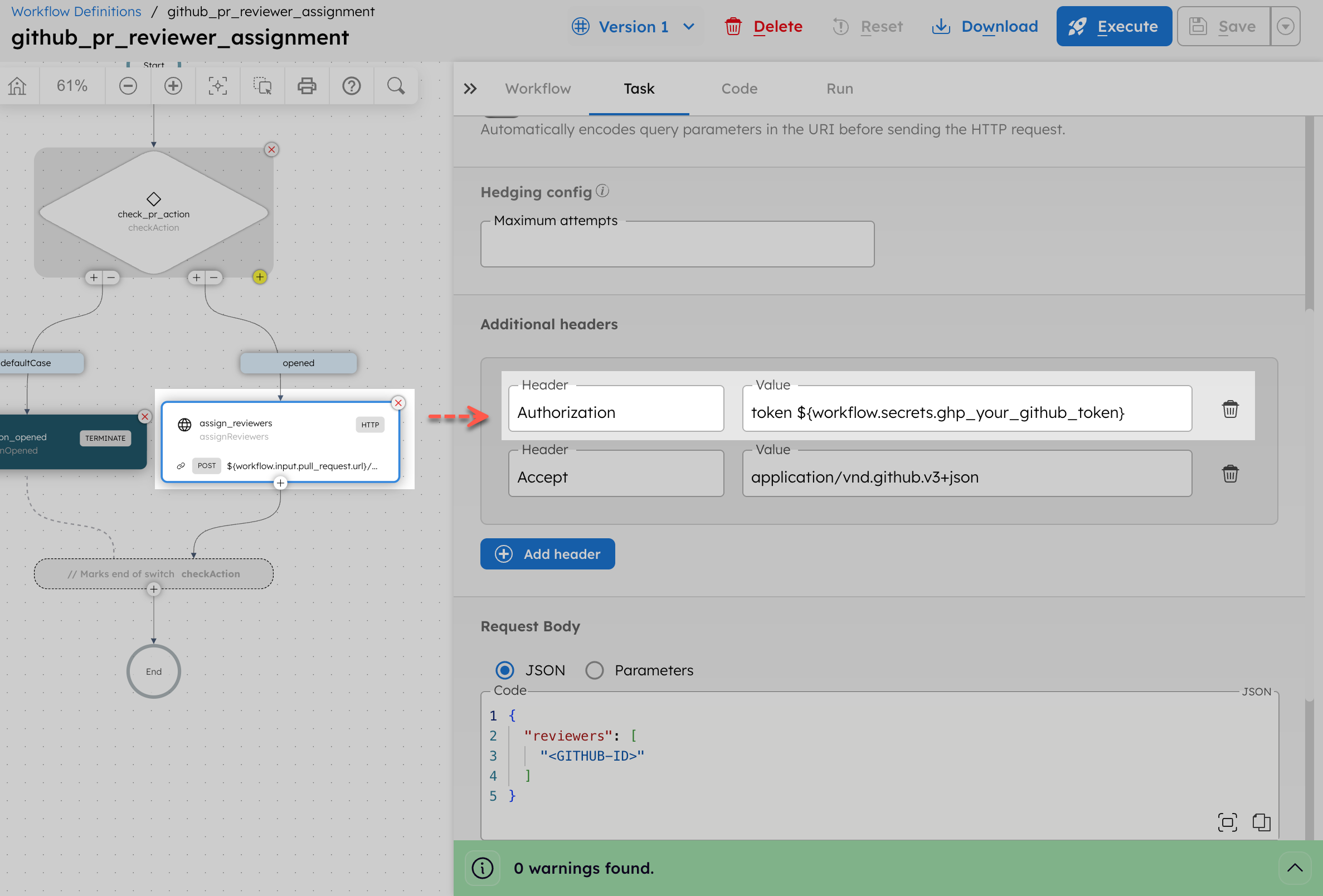Image resolution: width=1323 pixels, height=896 pixels.
Task: Select the check_pr_action switch node
Action: pyautogui.click(x=154, y=213)
